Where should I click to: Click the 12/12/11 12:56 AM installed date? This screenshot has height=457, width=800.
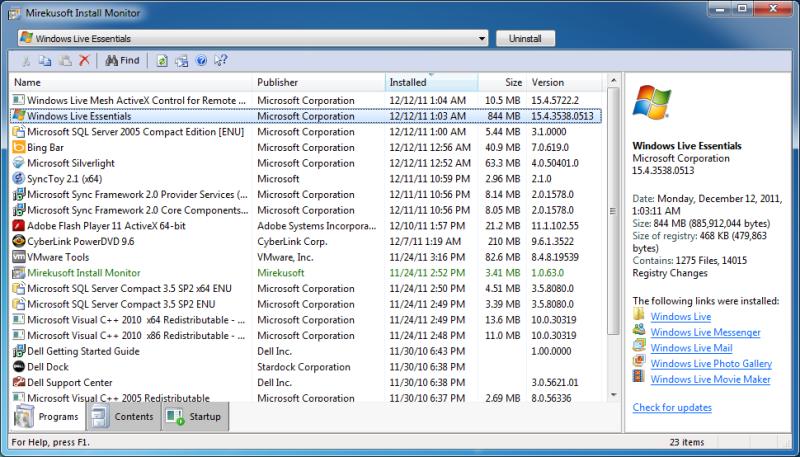[x=430, y=147]
